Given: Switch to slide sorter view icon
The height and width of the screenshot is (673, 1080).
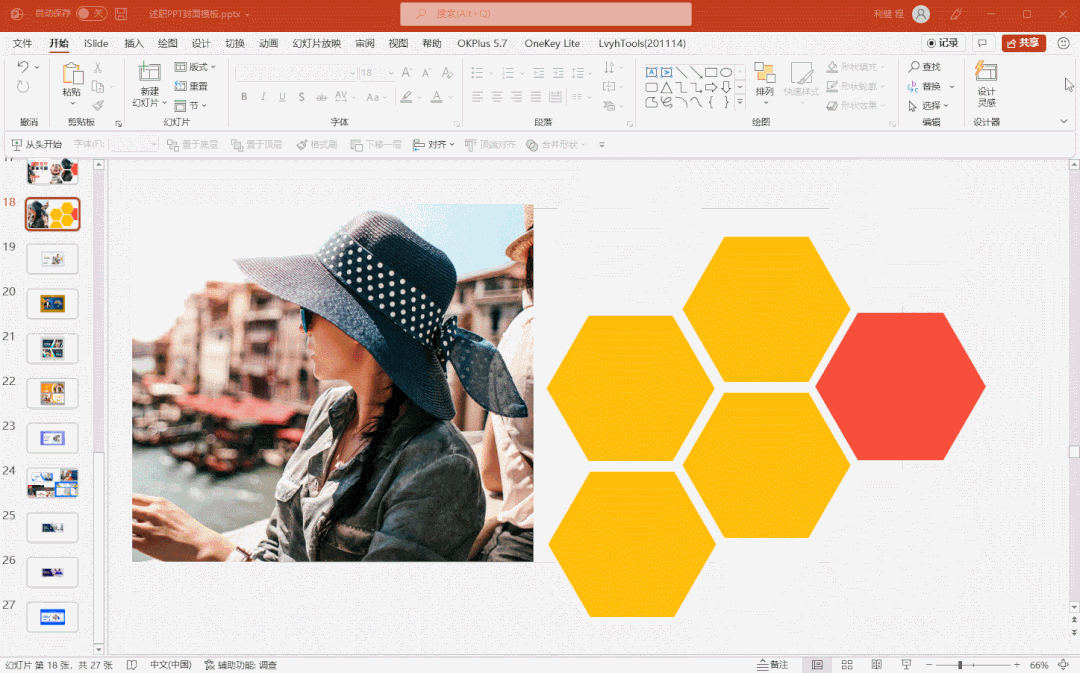Looking at the screenshot, I should click(x=847, y=665).
